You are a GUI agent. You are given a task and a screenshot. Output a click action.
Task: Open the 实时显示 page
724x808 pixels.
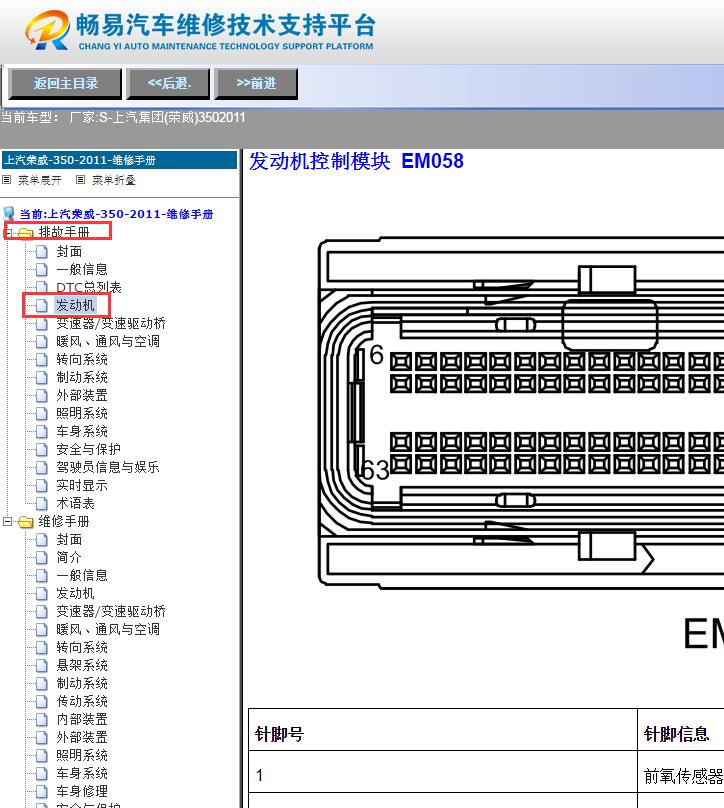coord(82,485)
